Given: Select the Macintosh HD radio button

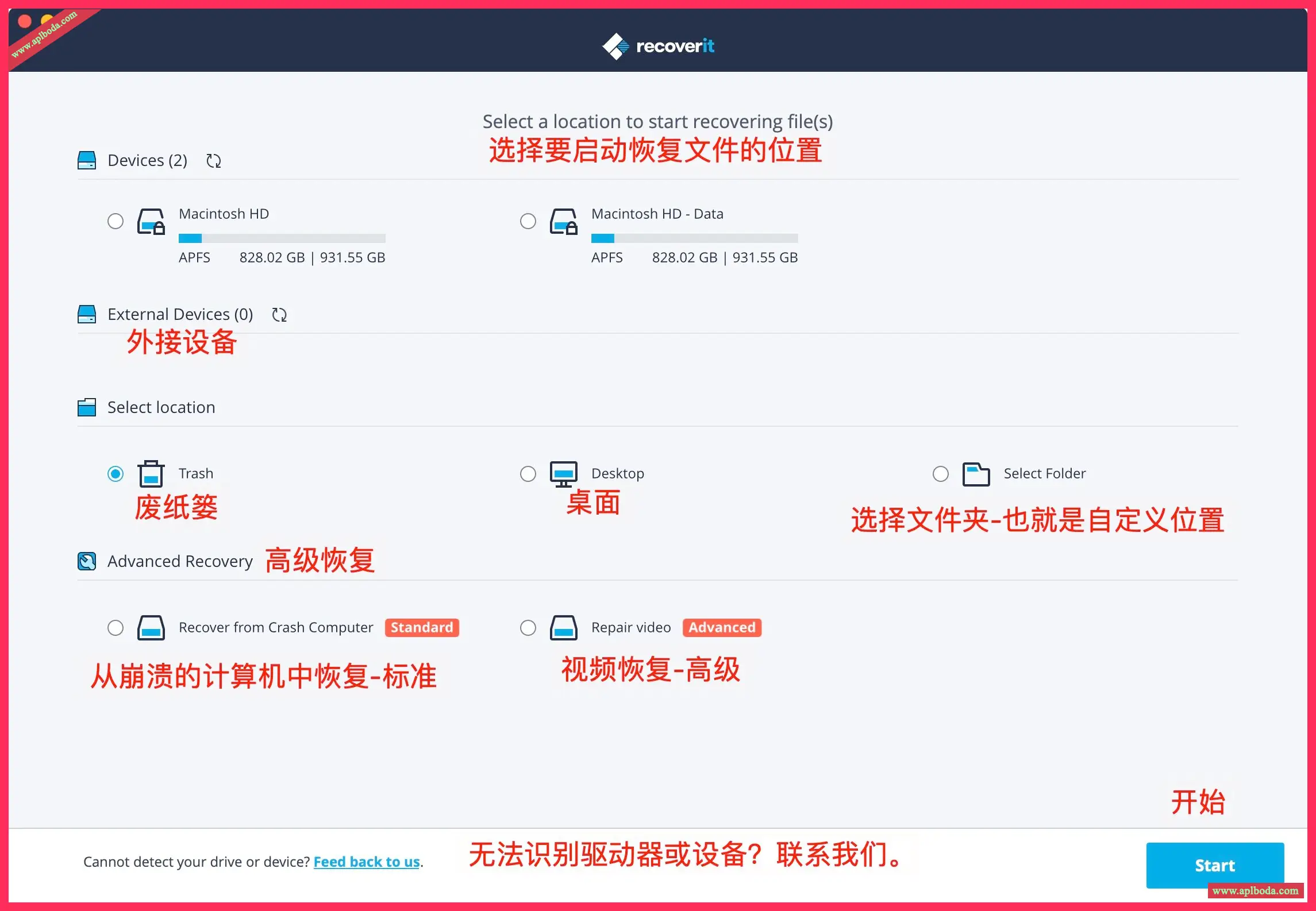Looking at the screenshot, I should (x=116, y=221).
